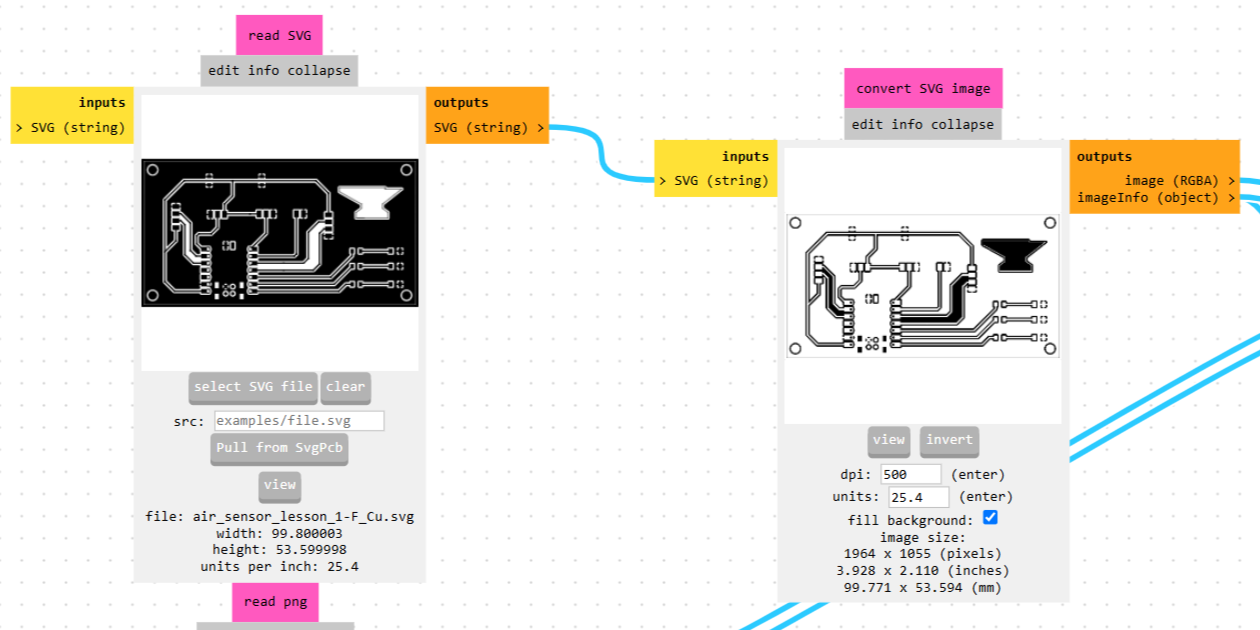
Task: Click the pink "read SVG" module title
Action: (x=279, y=35)
